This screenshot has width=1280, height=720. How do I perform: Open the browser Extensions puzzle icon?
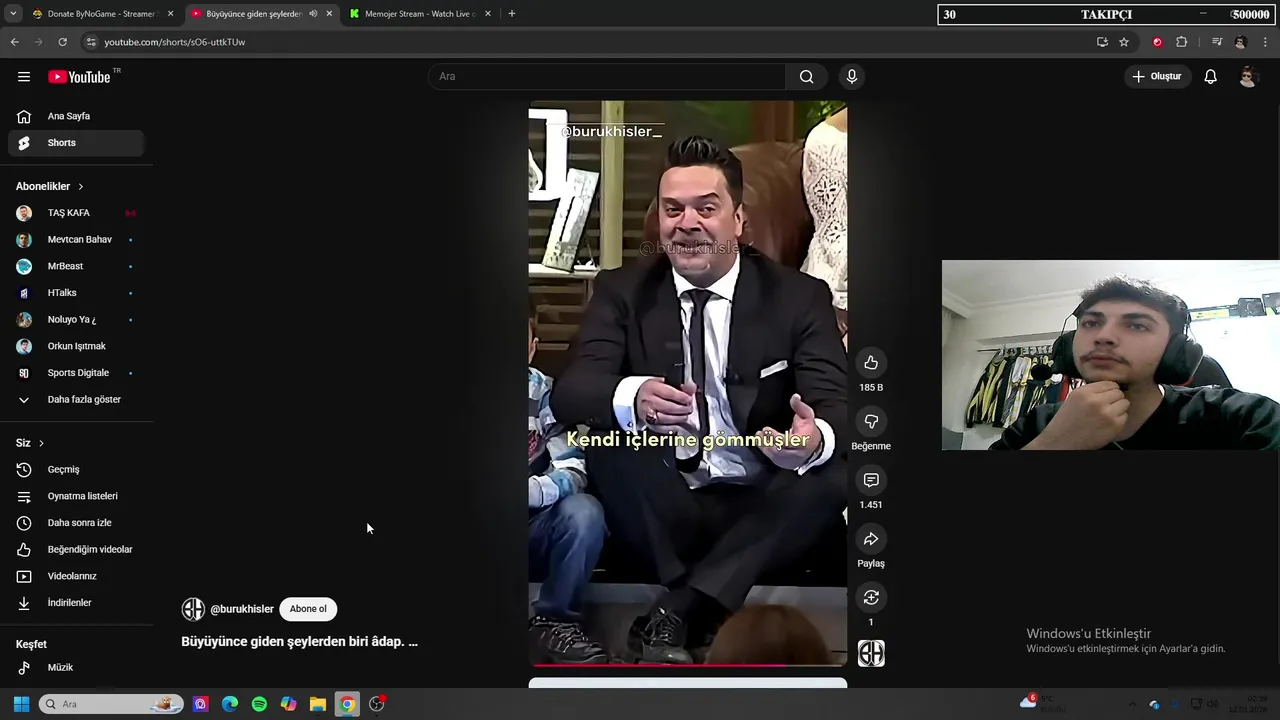1182,42
